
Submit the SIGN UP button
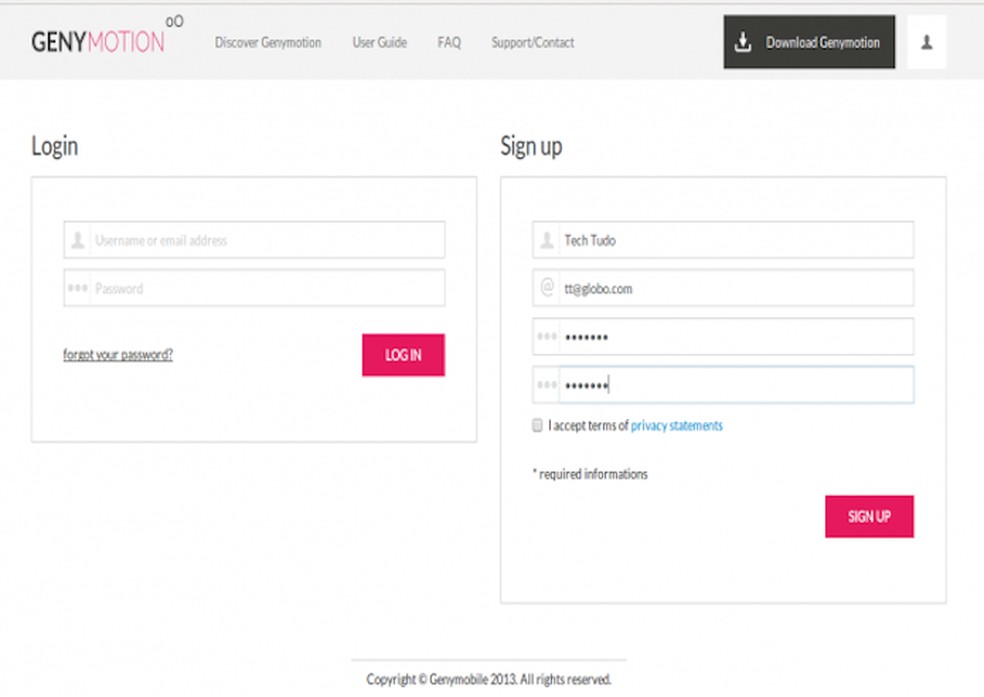coord(869,516)
